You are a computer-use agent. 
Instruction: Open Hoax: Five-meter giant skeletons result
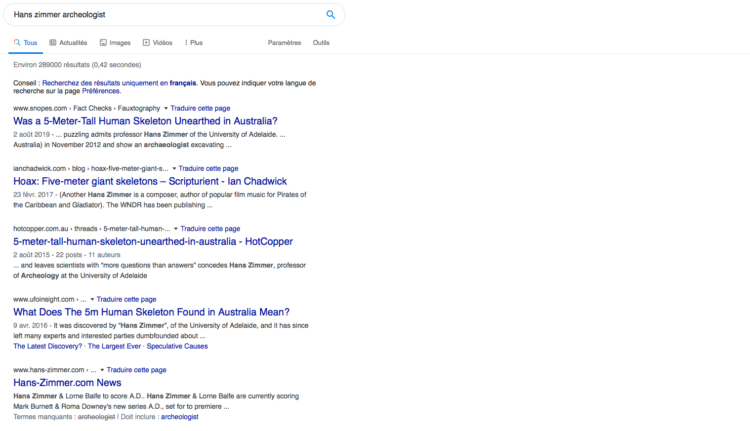coord(150,181)
